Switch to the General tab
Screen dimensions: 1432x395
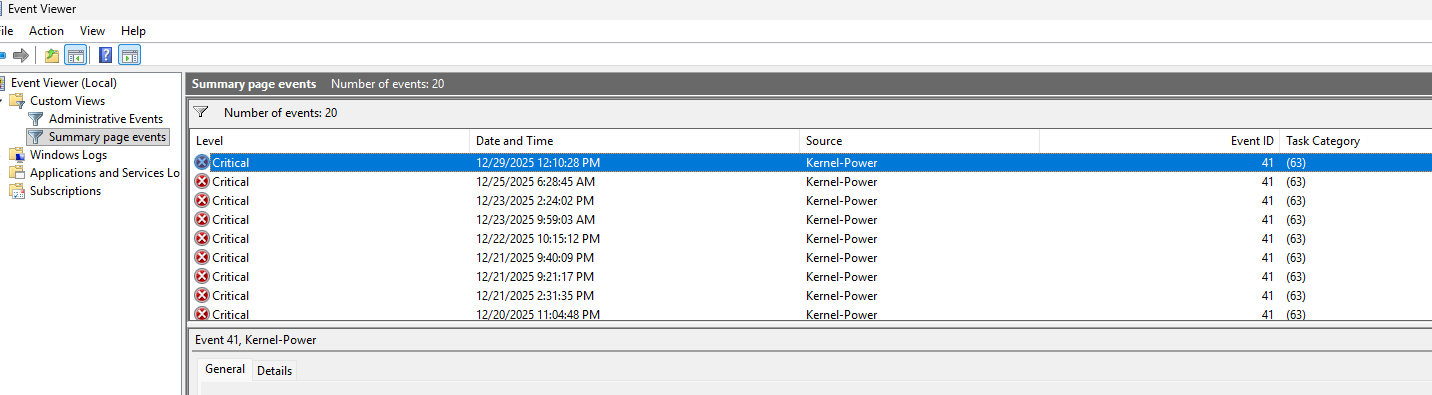point(225,369)
